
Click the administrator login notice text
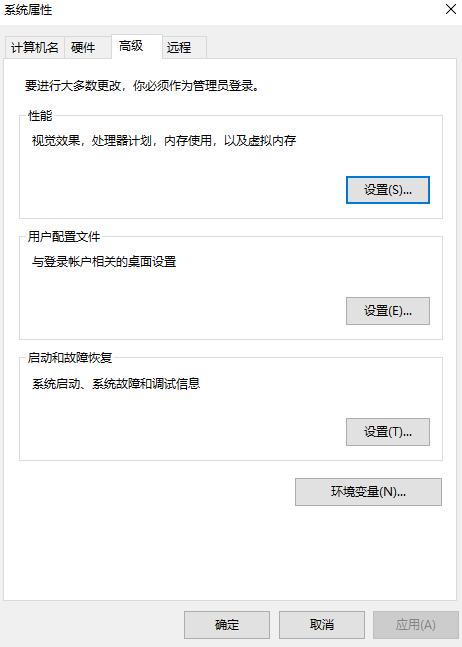click(x=143, y=86)
